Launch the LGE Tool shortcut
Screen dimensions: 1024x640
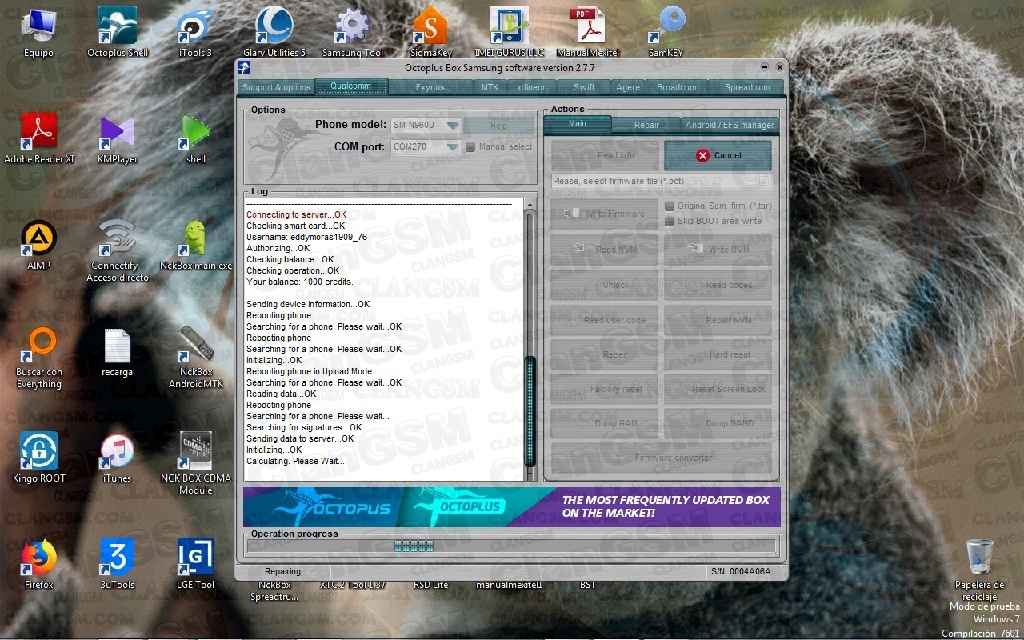click(x=195, y=564)
